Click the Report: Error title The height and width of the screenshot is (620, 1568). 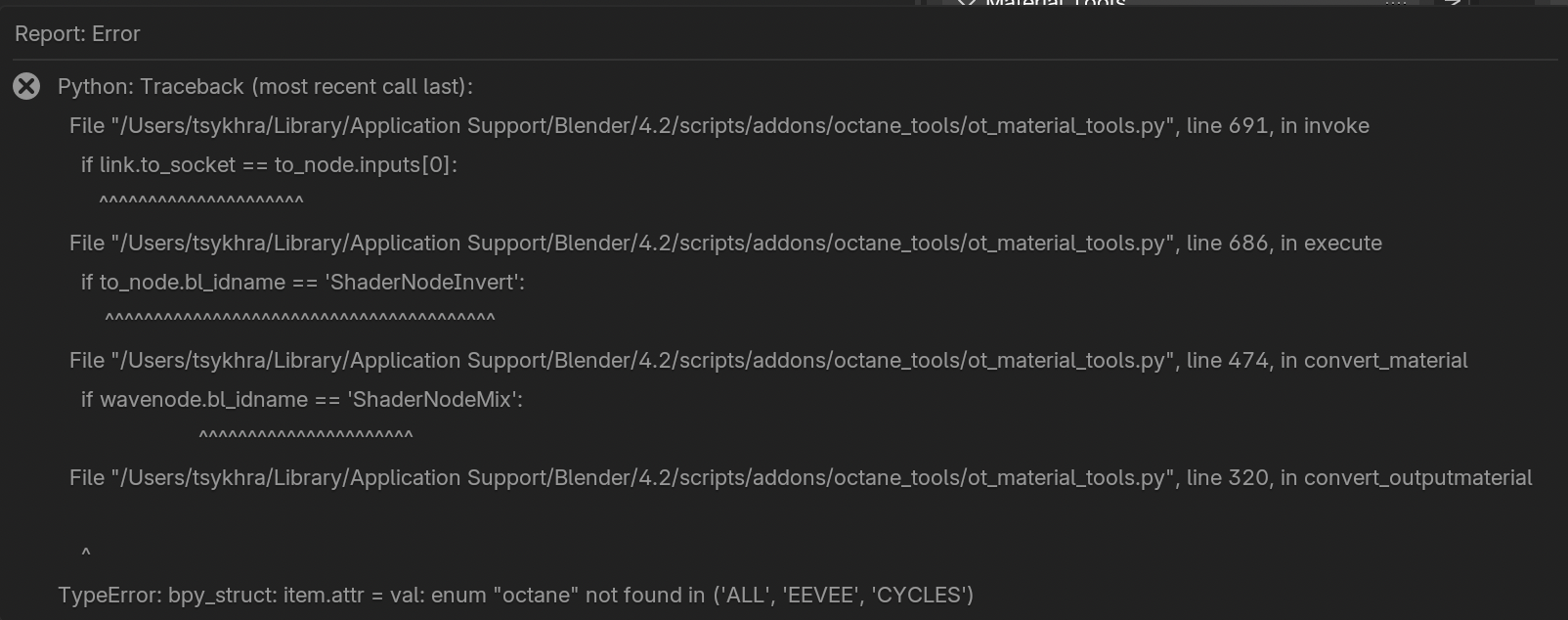(x=77, y=34)
